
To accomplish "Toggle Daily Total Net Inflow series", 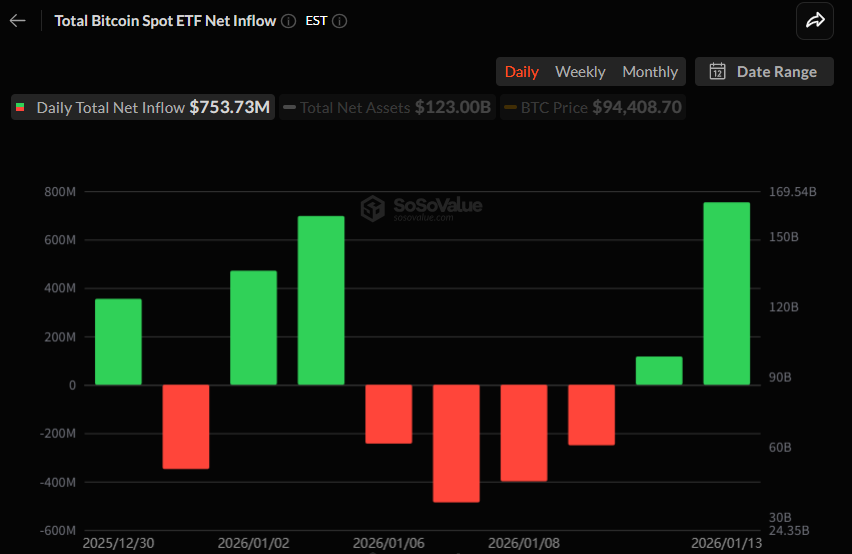I will pyautogui.click(x=142, y=107).
